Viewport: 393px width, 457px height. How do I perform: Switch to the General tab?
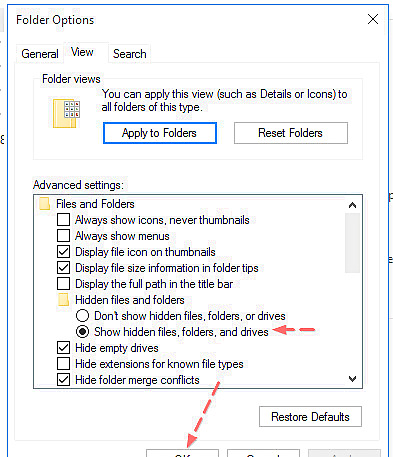pos(40,54)
